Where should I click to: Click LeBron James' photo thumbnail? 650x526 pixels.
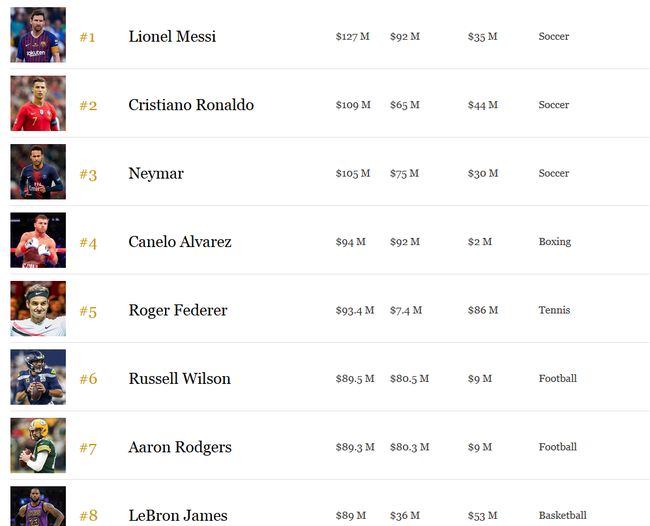[x=38, y=506]
